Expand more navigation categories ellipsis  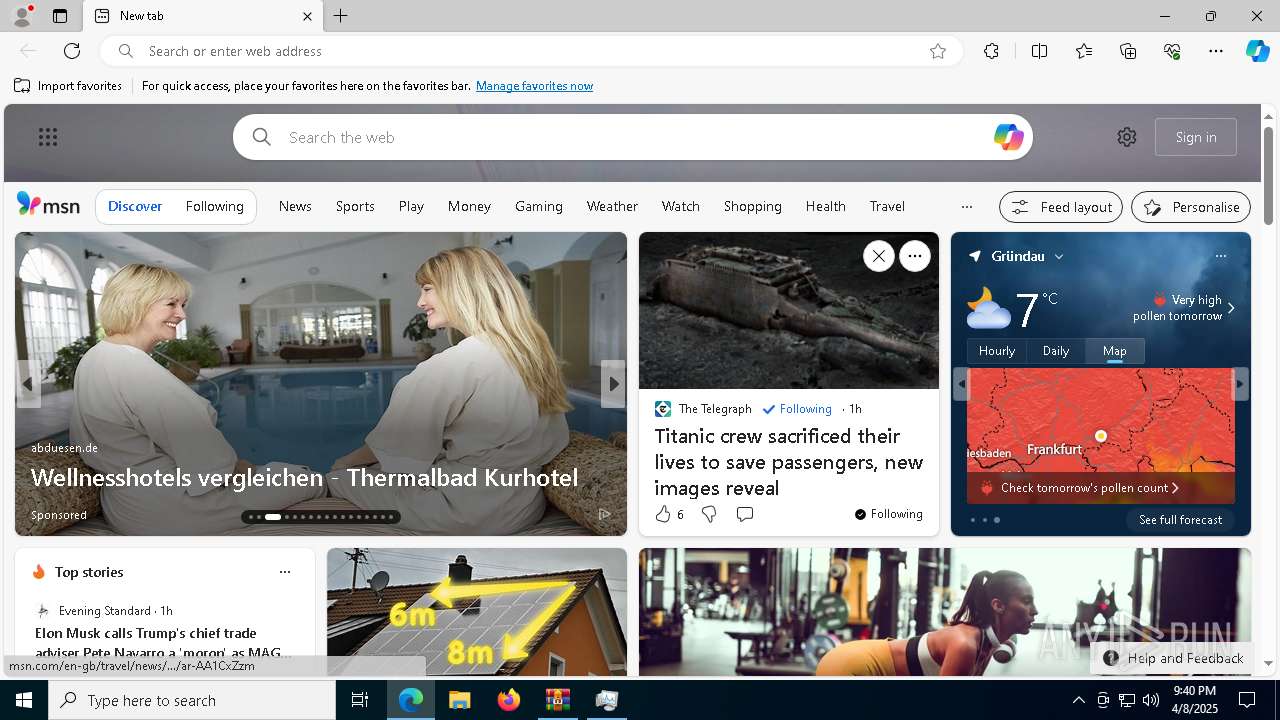(x=966, y=207)
